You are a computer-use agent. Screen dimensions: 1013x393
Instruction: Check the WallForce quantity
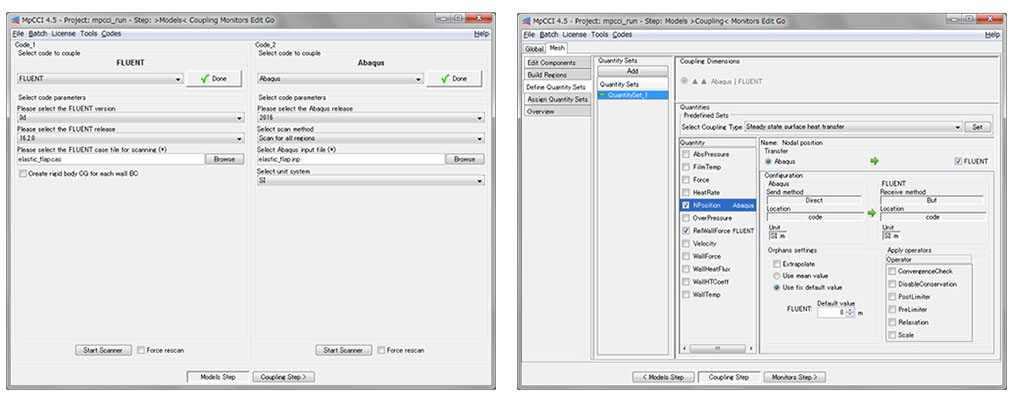point(685,257)
